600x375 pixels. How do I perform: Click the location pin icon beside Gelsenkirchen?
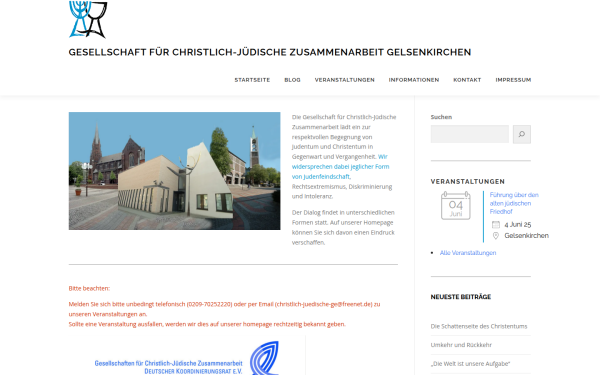coord(496,236)
